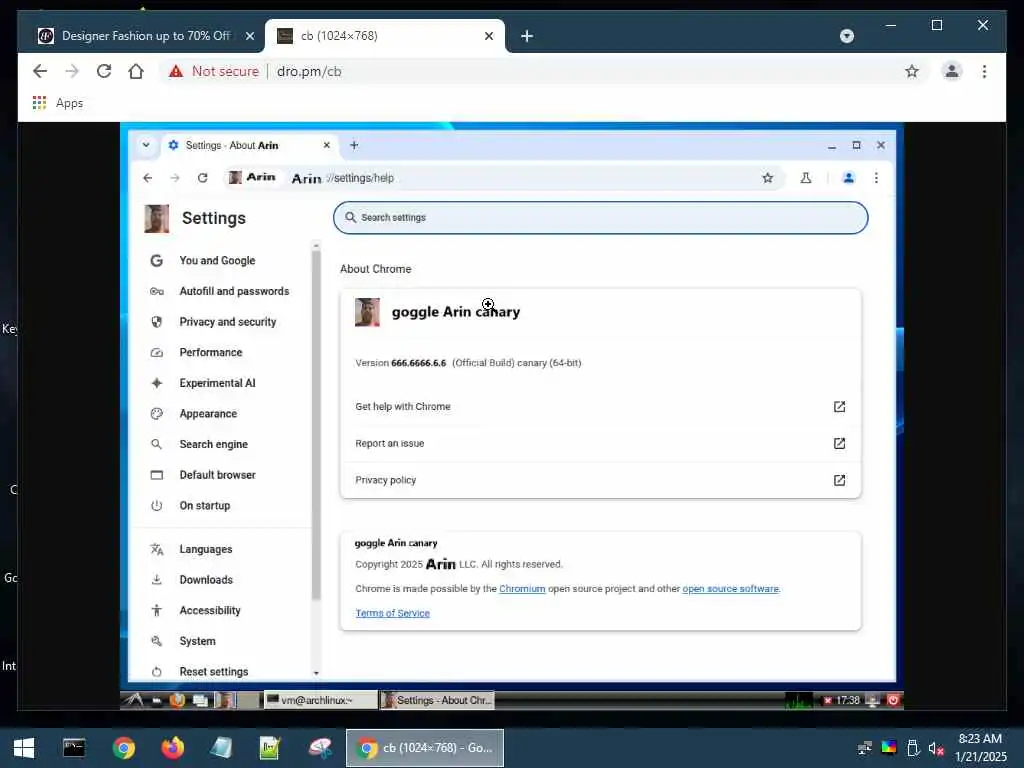Click muted volume tray icon

tap(936, 748)
